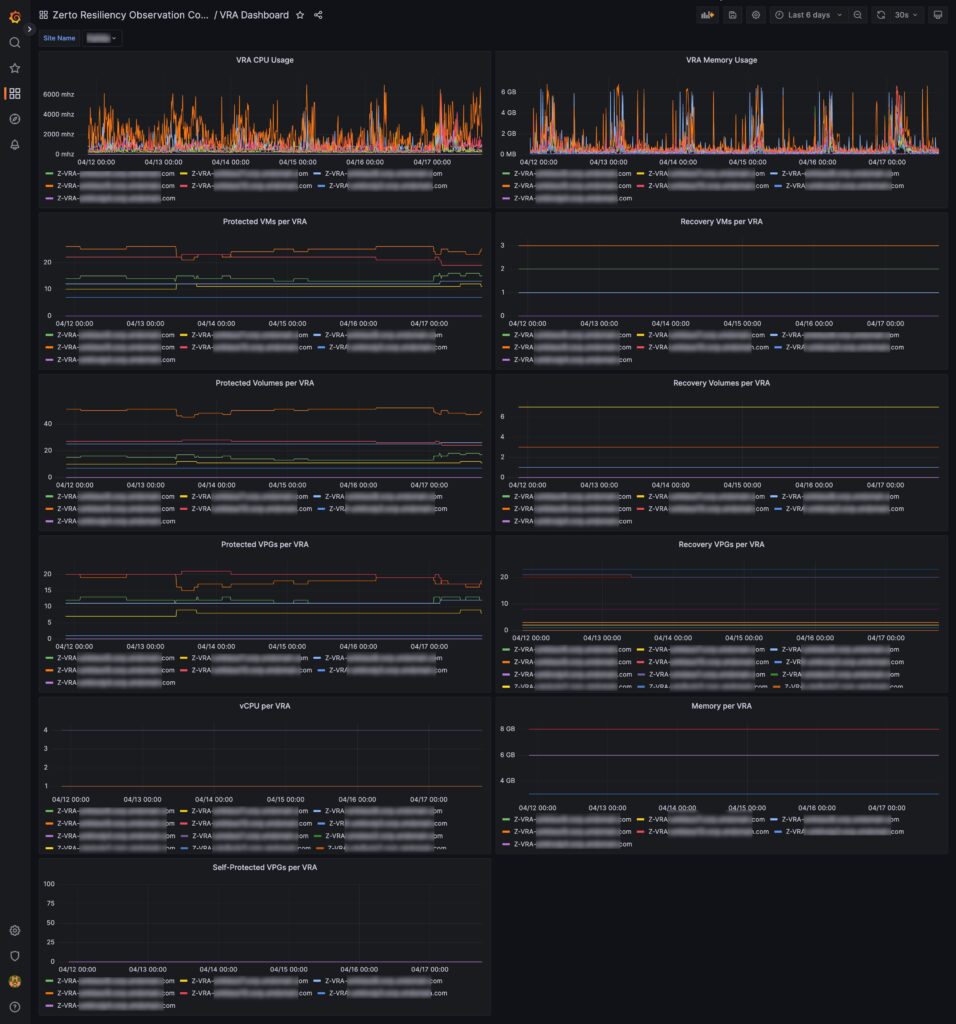The width and height of the screenshot is (956, 1024).
Task: Click the 6 GB axis label in VRA Memory Usage
Action: click(508, 92)
